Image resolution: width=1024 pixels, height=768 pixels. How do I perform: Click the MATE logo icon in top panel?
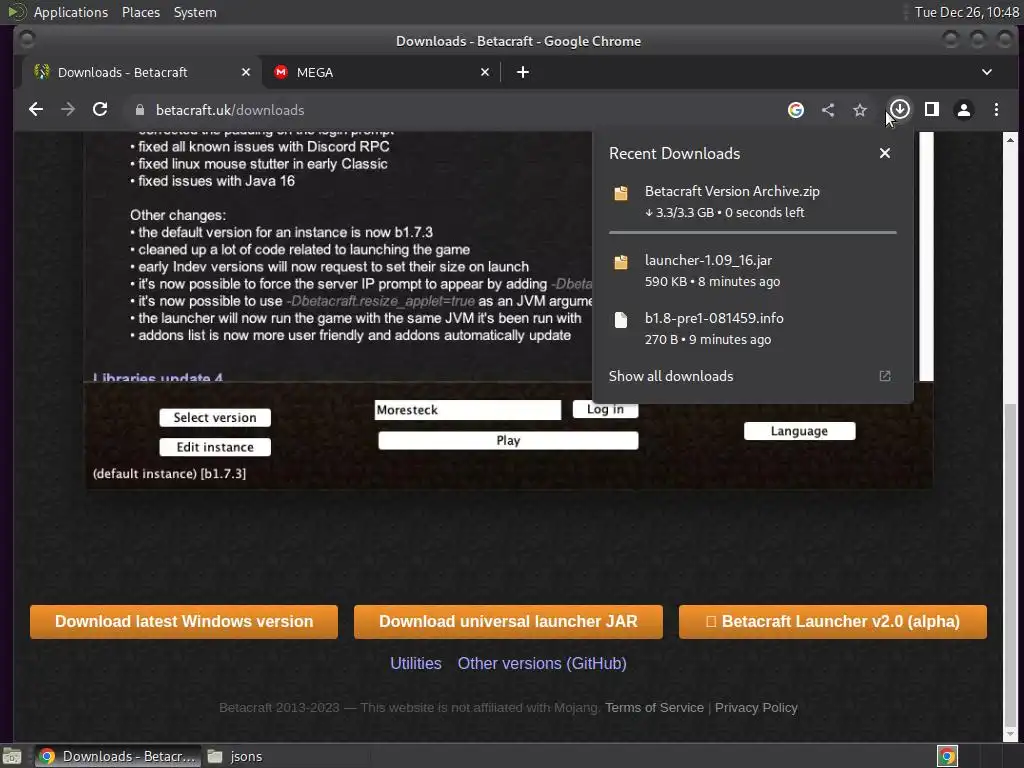click(x=16, y=12)
